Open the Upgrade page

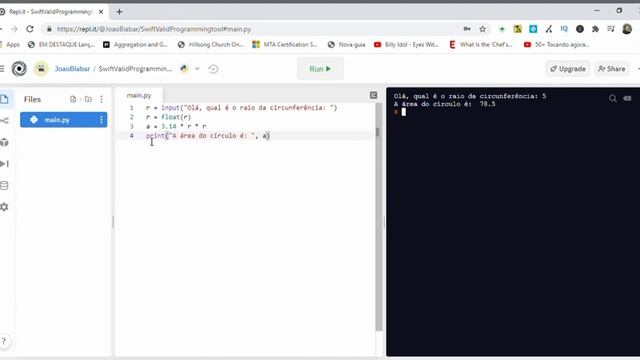pyautogui.click(x=568, y=69)
